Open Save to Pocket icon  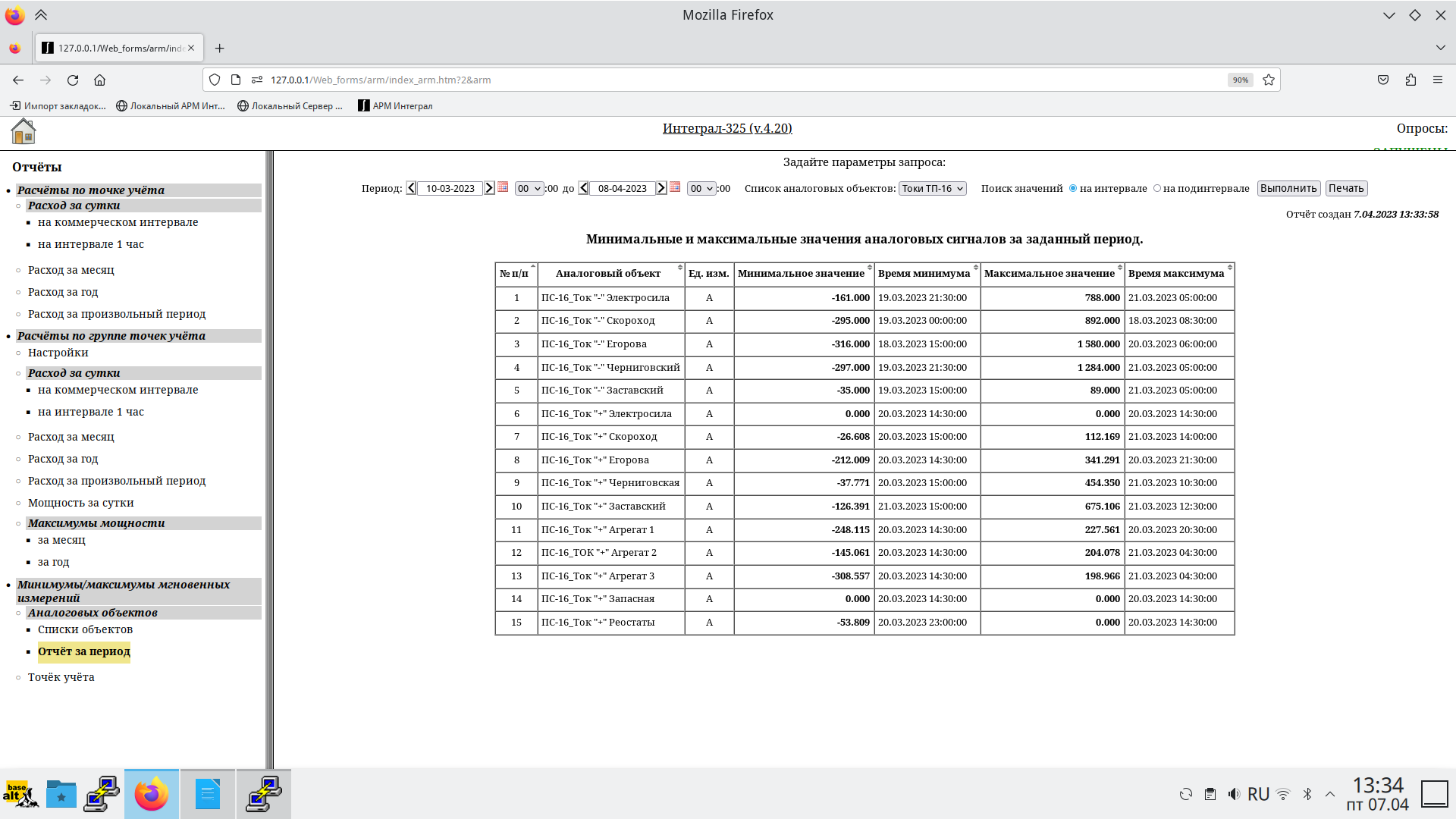[1383, 80]
